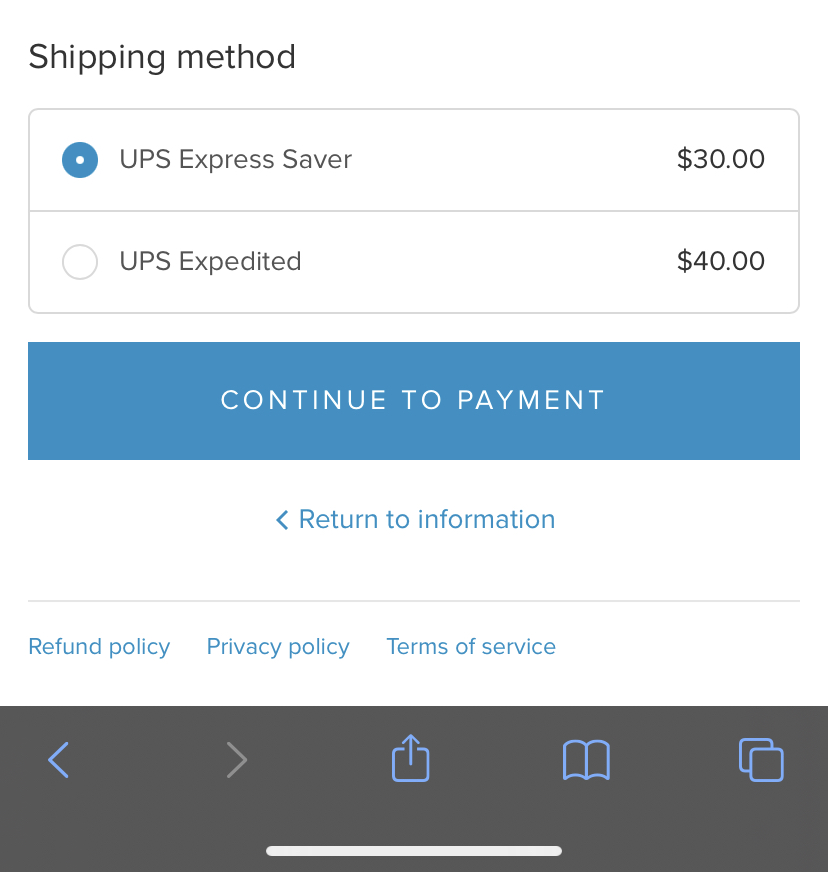The height and width of the screenshot is (872, 828).
Task: Tap the UPS Express Saver label text
Action: 236,160
